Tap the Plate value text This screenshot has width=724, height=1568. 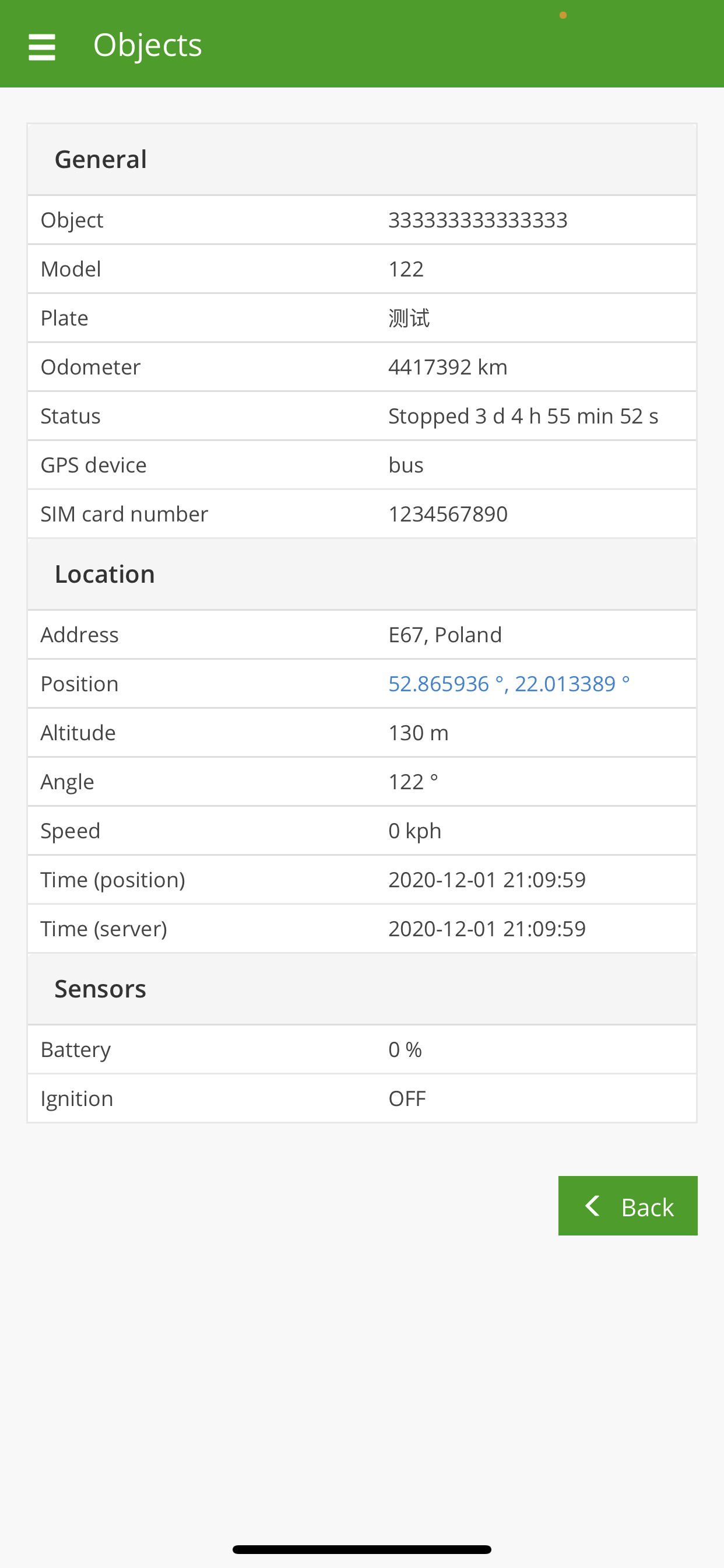pyautogui.click(x=409, y=318)
